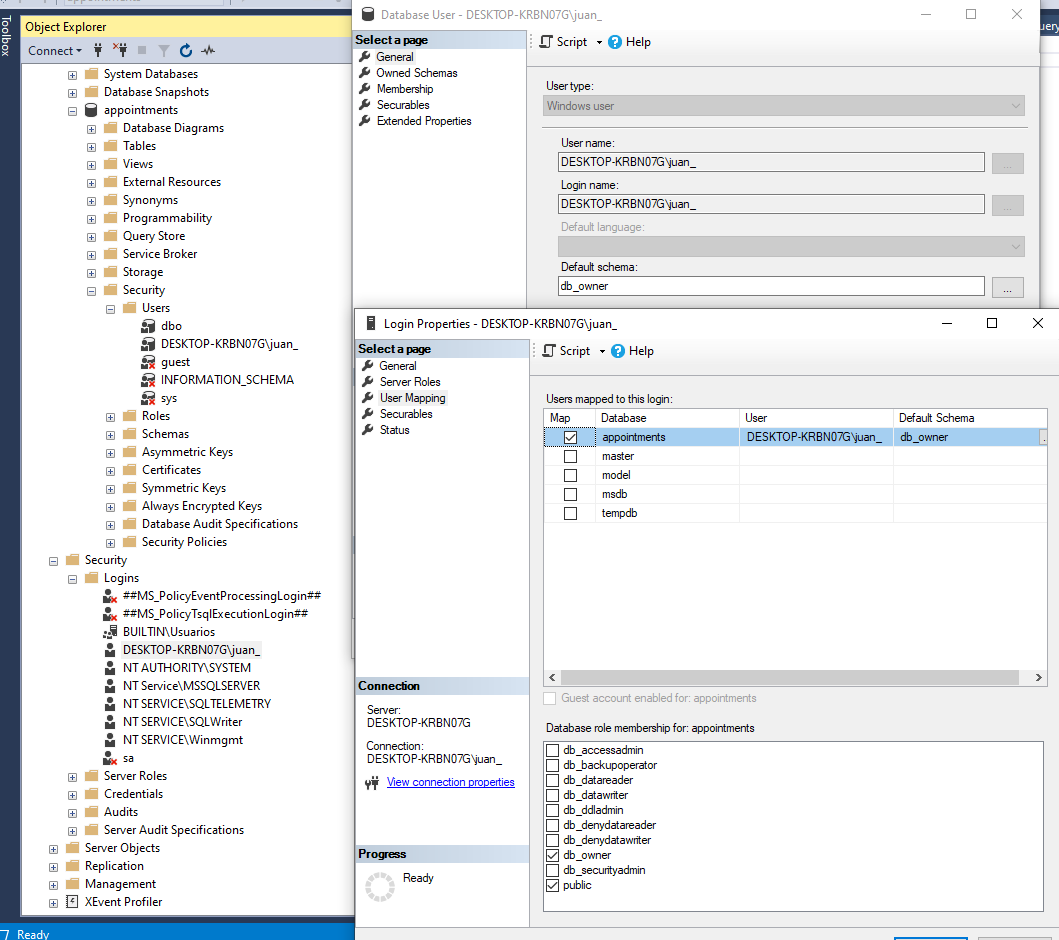Uncheck the public role membership
The image size is (1059, 940).
coord(553,885)
